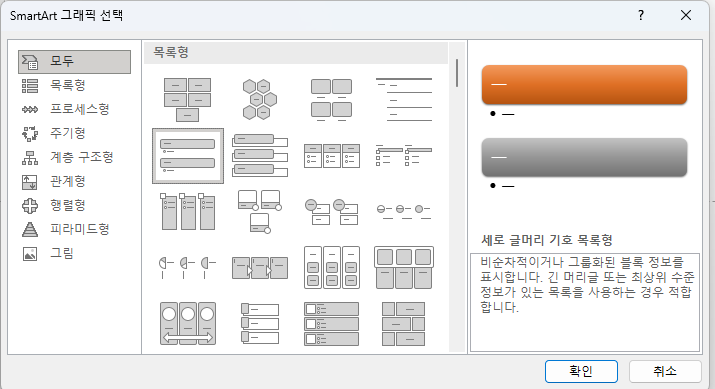Select the square accent list layout
The width and height of the screenshot is (715, 389).
404,156
